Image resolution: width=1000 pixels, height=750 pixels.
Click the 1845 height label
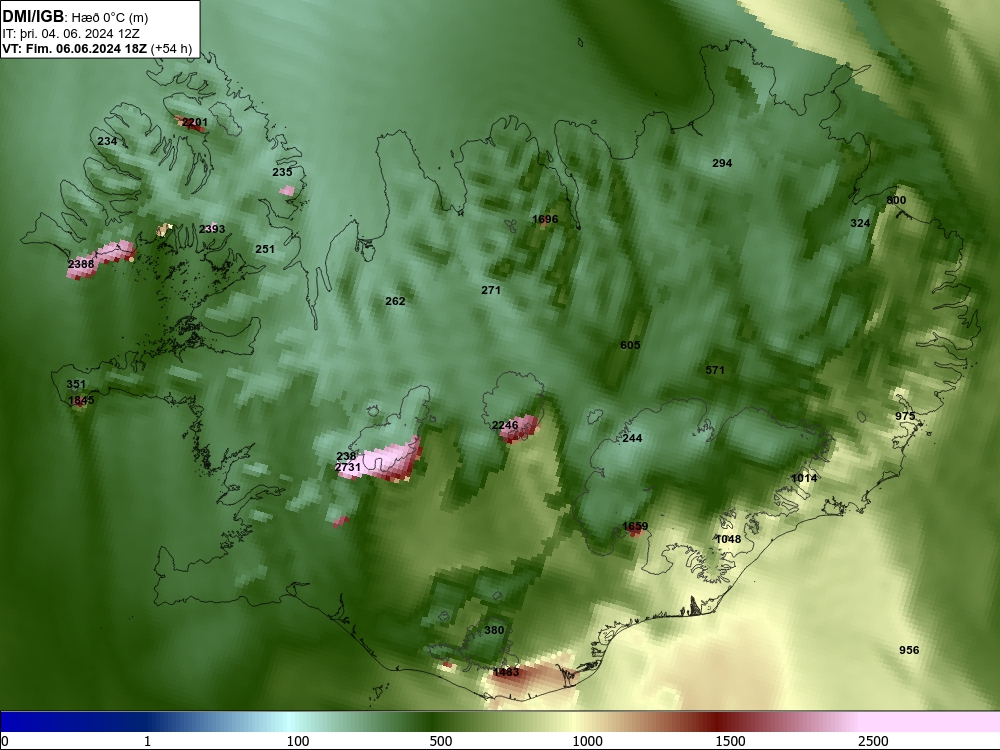click(x=81, y=401)
